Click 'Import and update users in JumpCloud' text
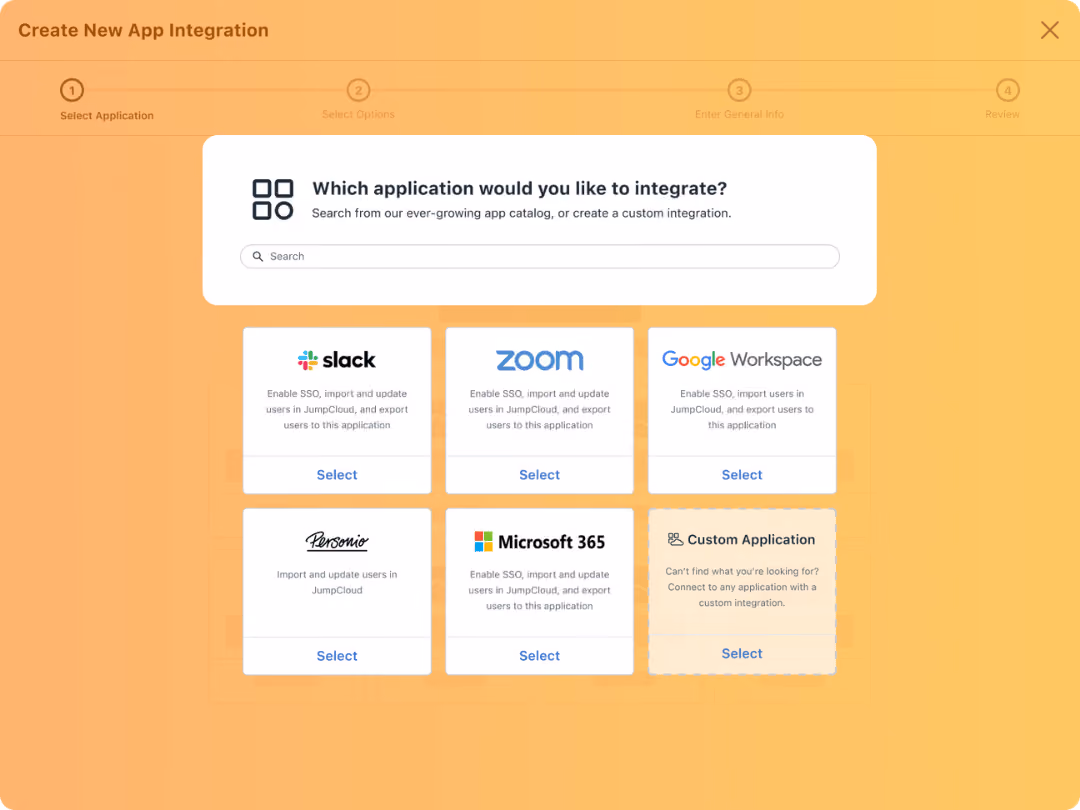 (337, 582)
